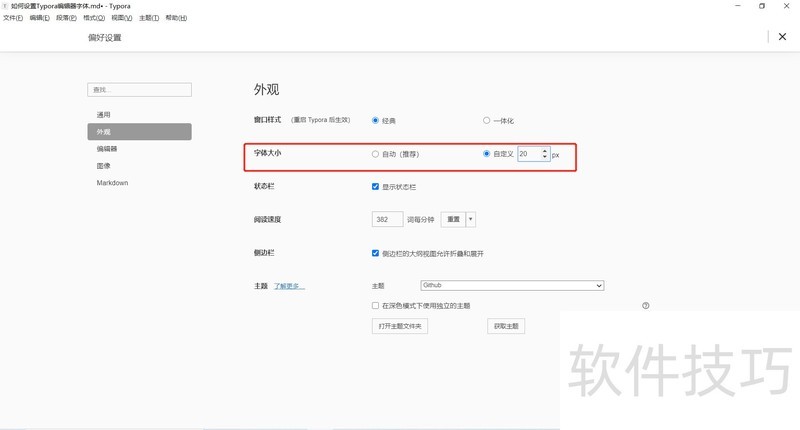Click 打开主题文件夹 button
Screen dimensions: 800x430
pos(400,326)
